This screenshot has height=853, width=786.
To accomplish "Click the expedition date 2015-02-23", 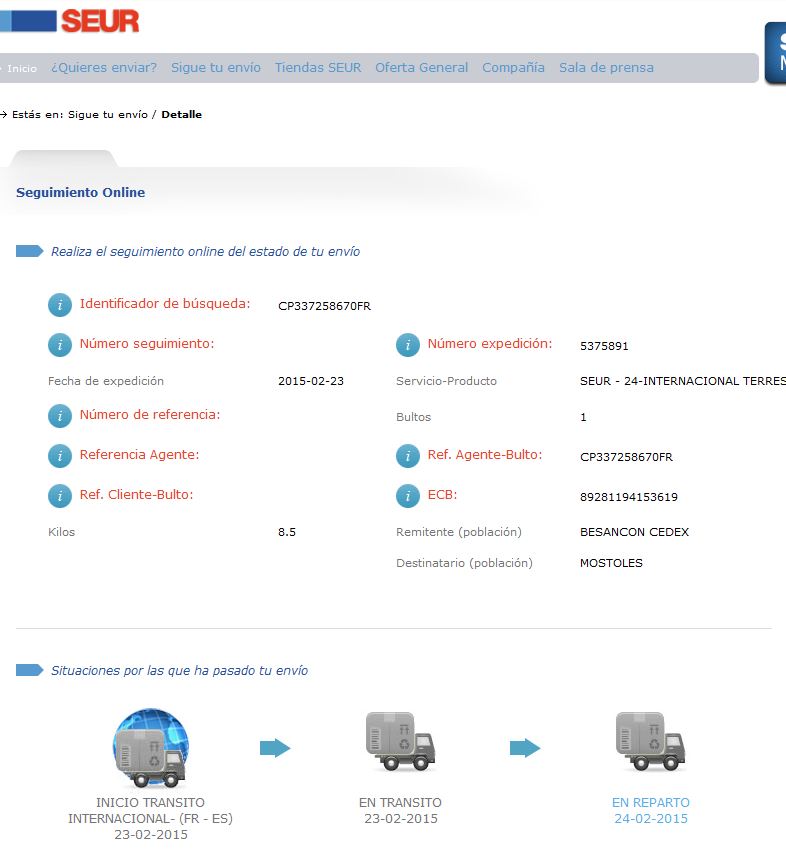I will point(311,381).
